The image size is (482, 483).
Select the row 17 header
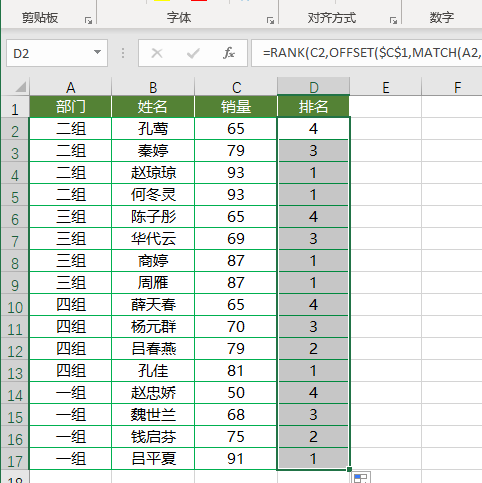point(15,459)
